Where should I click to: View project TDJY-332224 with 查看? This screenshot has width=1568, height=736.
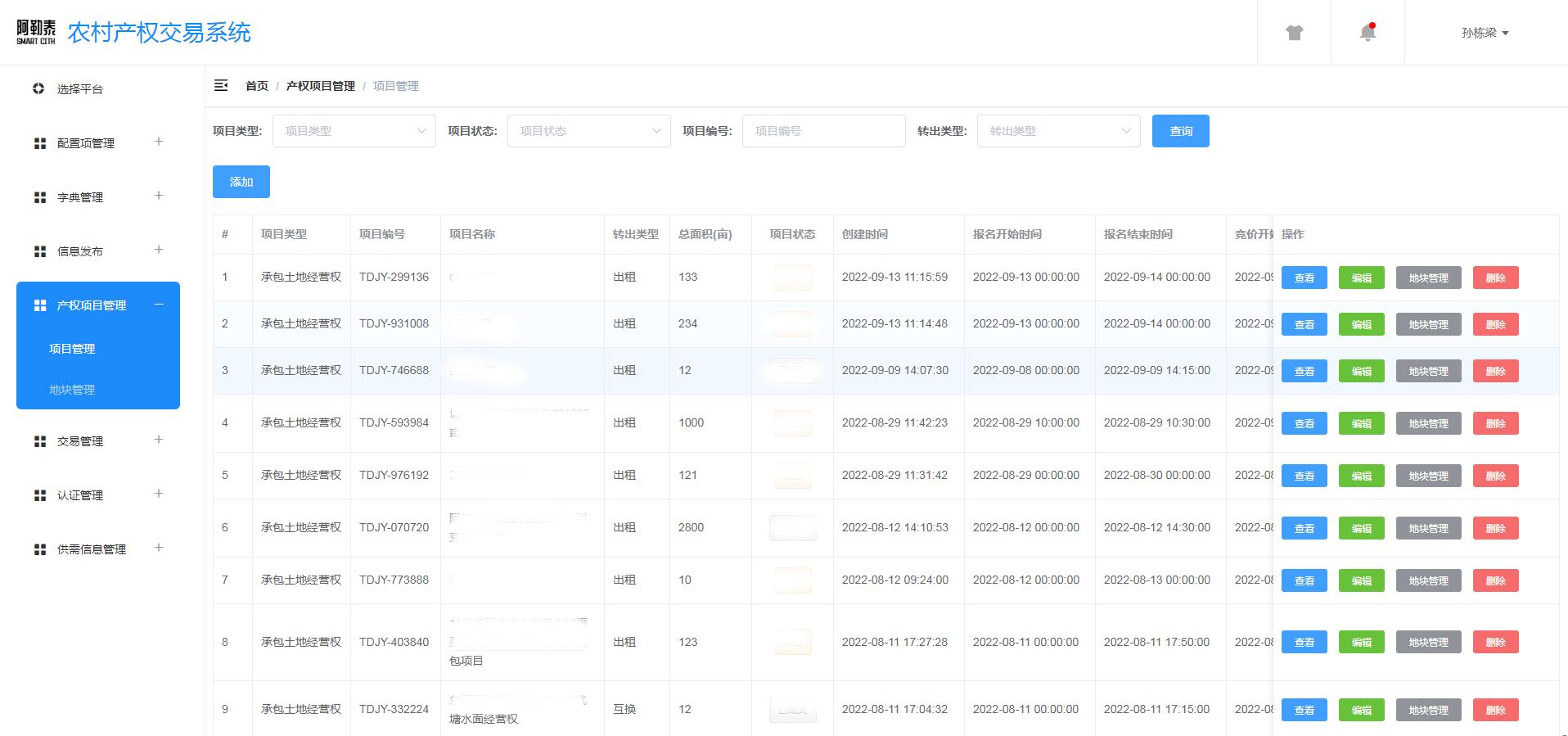pos(1304,710)
